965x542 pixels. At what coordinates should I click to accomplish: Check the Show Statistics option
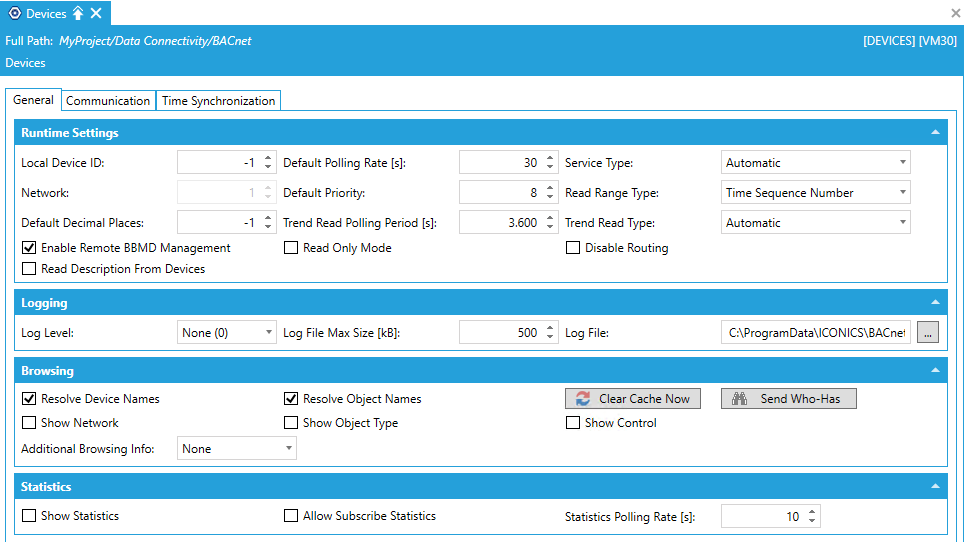pos(29,516)
